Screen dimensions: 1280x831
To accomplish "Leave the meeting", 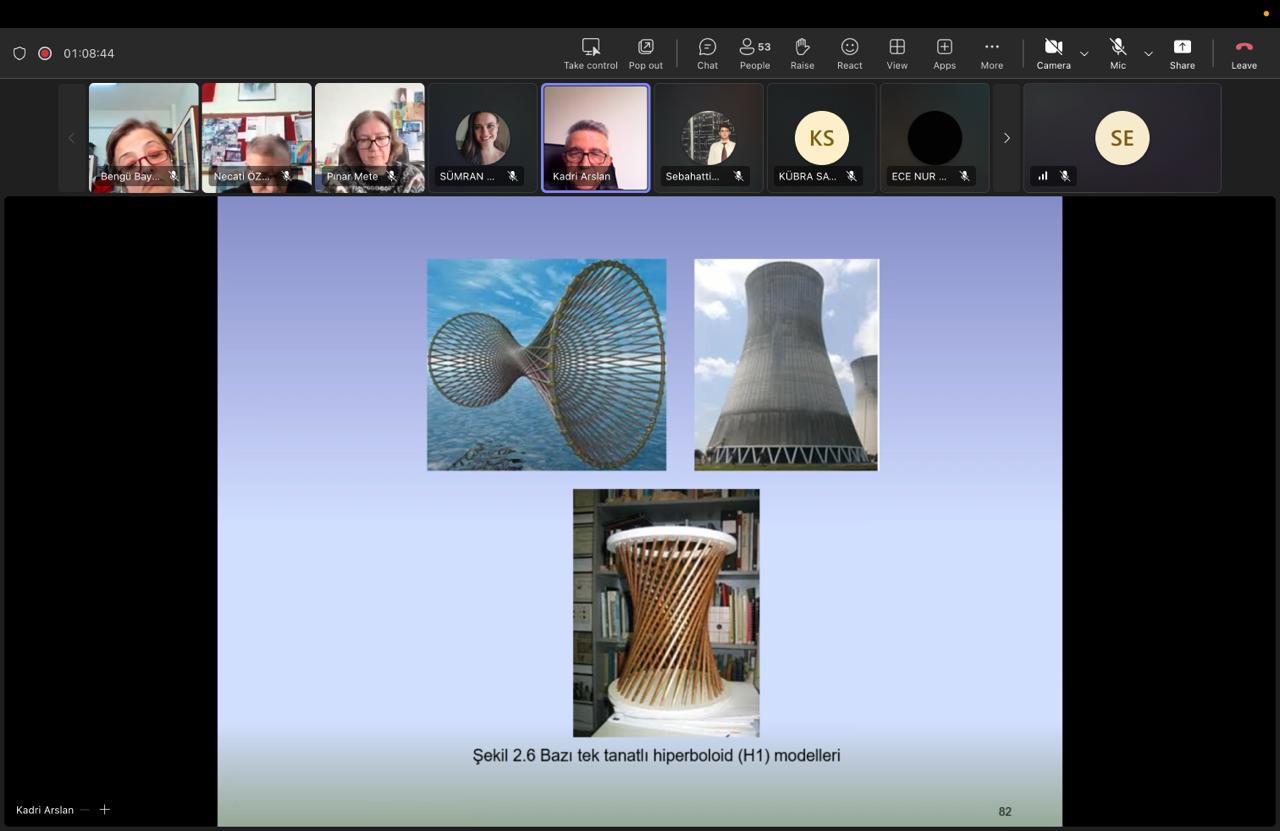I will (x=1244, y=54).
